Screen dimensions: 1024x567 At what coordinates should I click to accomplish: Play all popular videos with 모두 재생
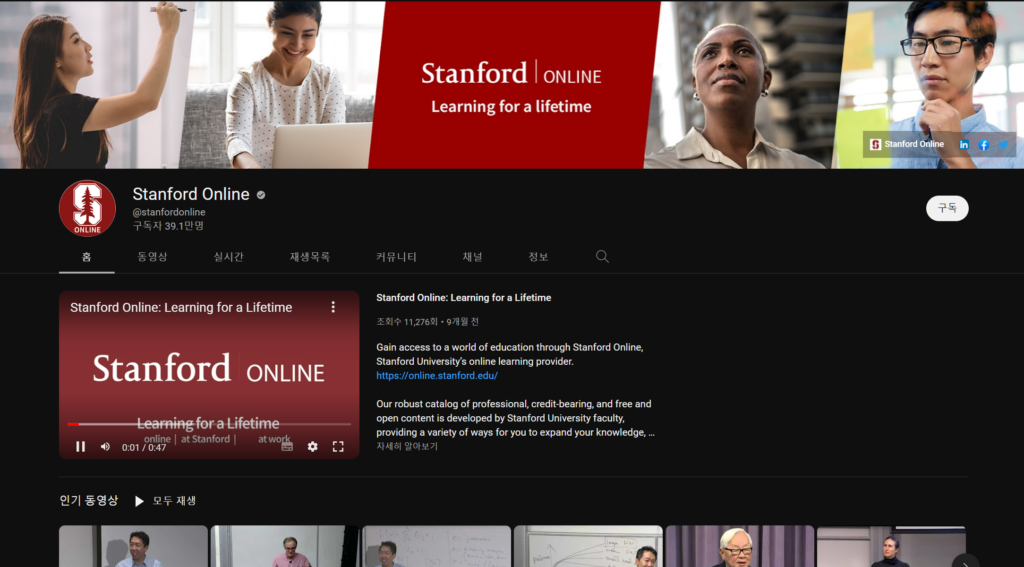pyautogui.click(x=165, y=501)
